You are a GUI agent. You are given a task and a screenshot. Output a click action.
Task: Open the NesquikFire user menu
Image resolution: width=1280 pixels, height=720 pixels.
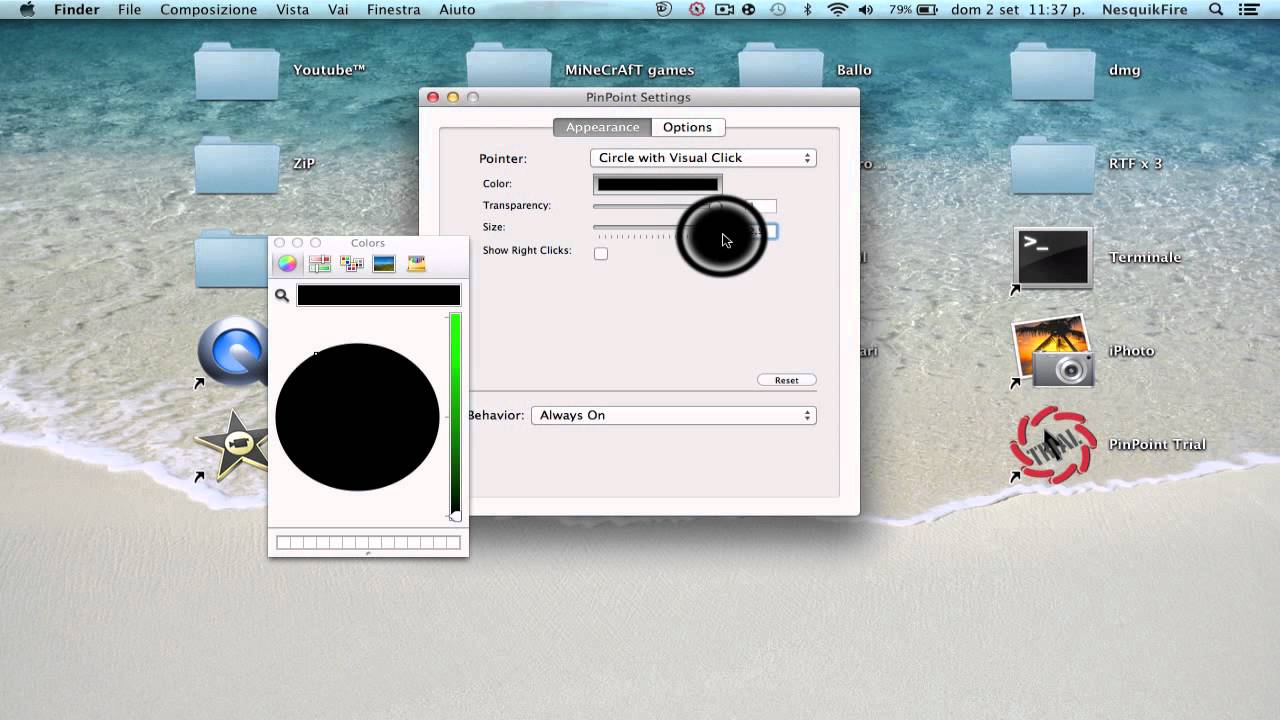(1144, 9)
